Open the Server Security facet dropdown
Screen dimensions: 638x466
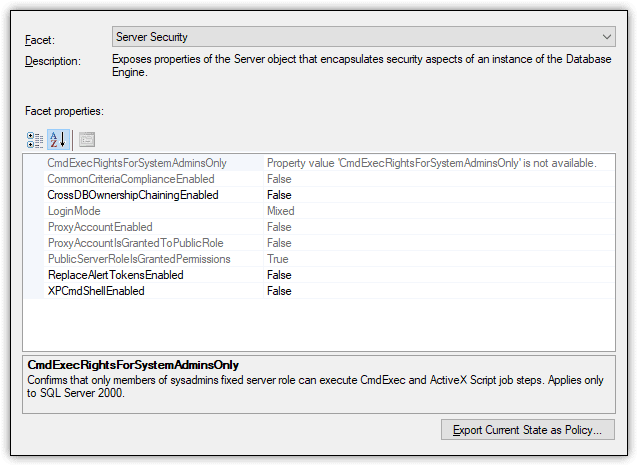point(364,37)
